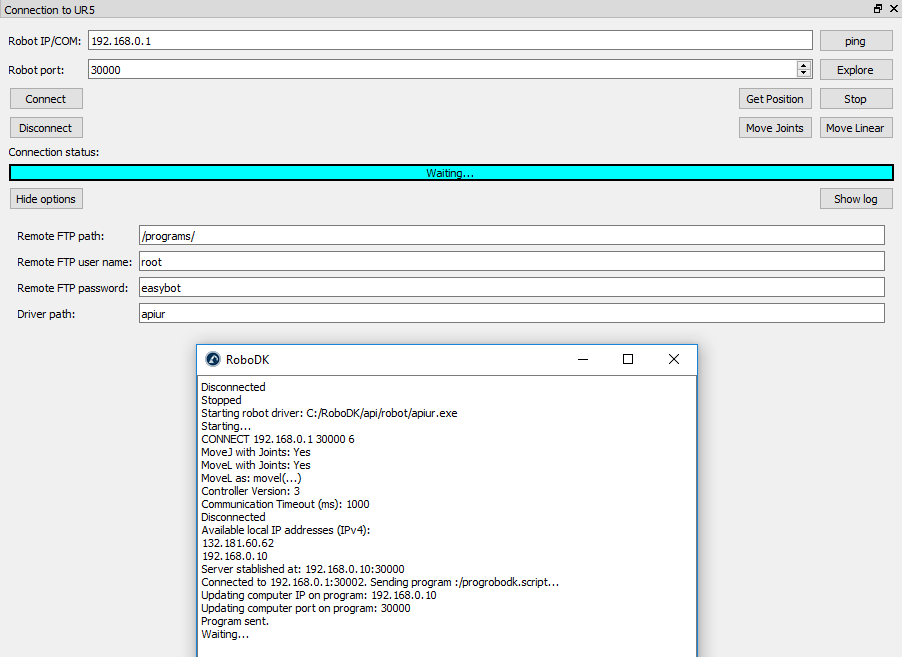The width and height of the screenshot is (902, 657).
Task: Focus the Robot IP/COM field
Action: coord(450,41)
